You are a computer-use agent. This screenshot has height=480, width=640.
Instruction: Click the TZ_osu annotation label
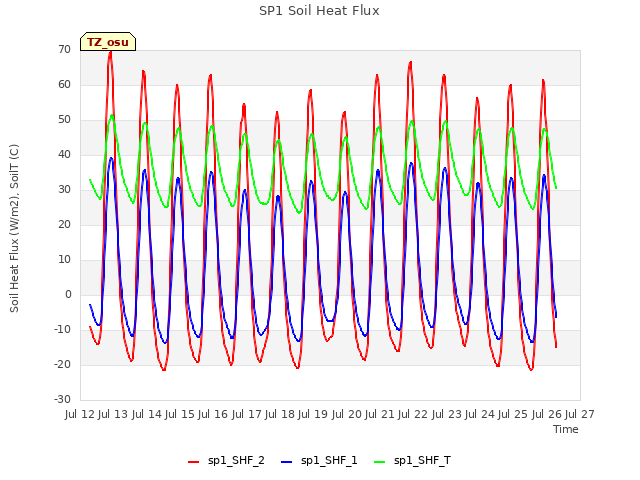pos(108,42)
